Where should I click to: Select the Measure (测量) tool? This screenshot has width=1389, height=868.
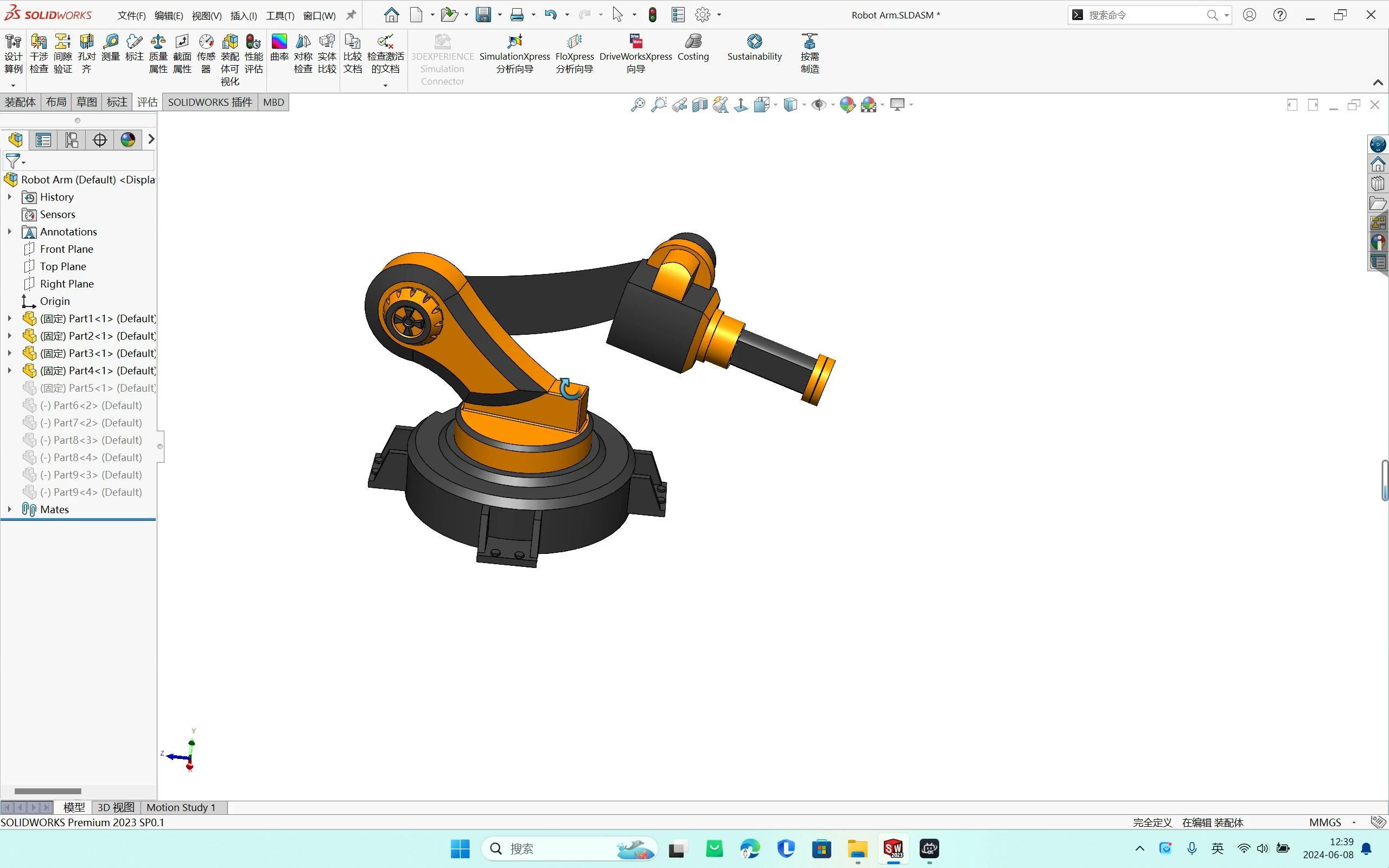(111, 48)
